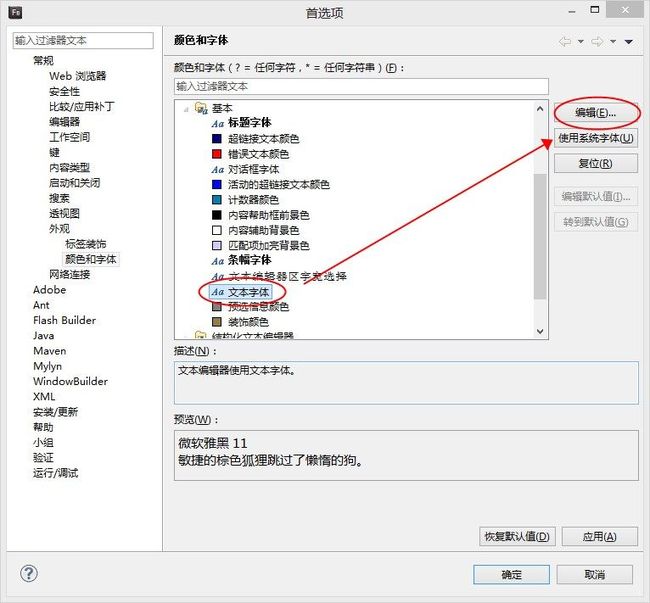Select 文本字体 entry
Viewport: 650px width, 603px height.
248,292
